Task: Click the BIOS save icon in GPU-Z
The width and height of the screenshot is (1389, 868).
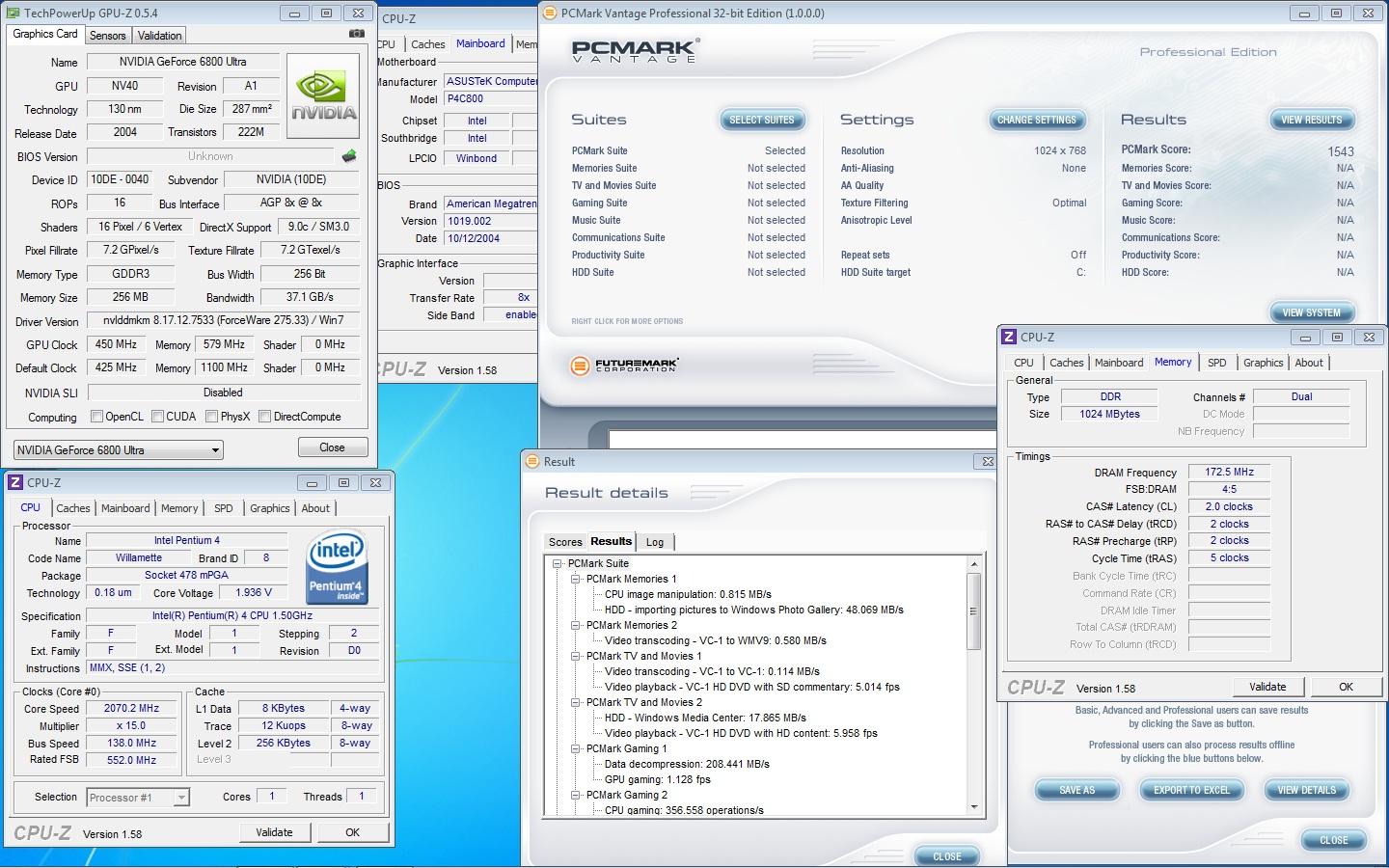Action: [349, 156]
